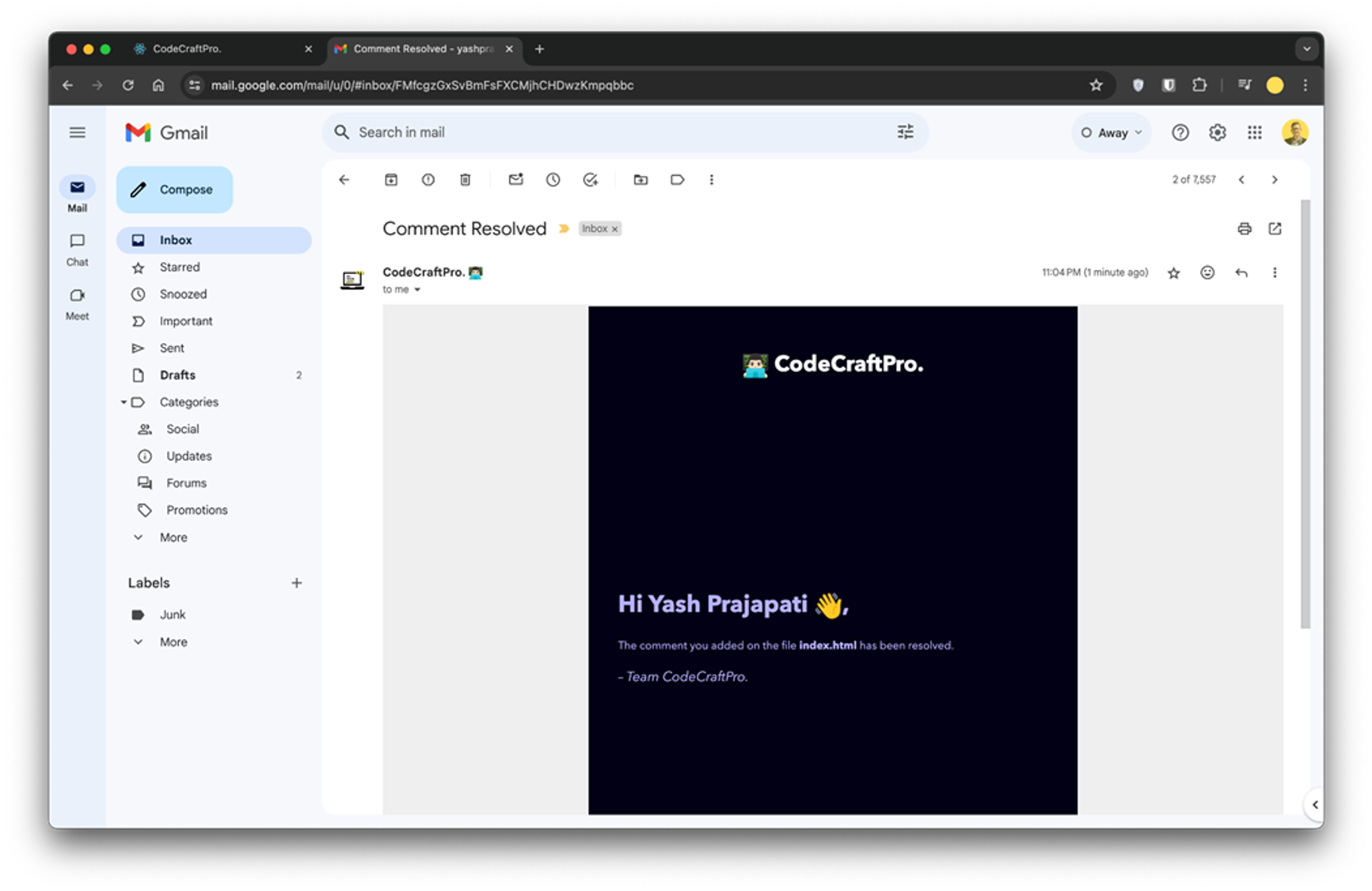
Task: Expand More under Promotions
Action: pyautogui.click(x=173, y=538)
